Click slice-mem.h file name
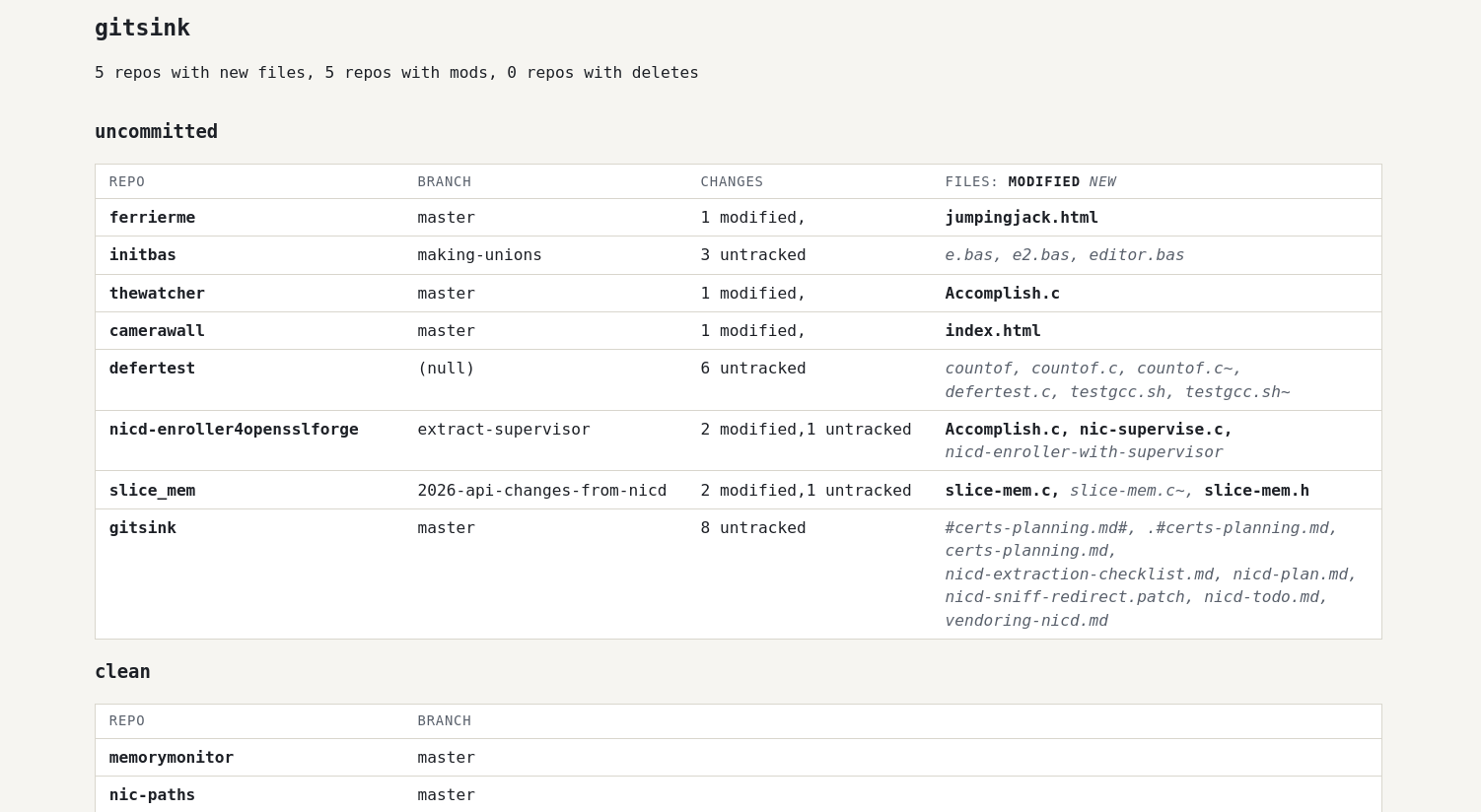The width and height of the screenshot is (1481, 812). click(1256, 490)
